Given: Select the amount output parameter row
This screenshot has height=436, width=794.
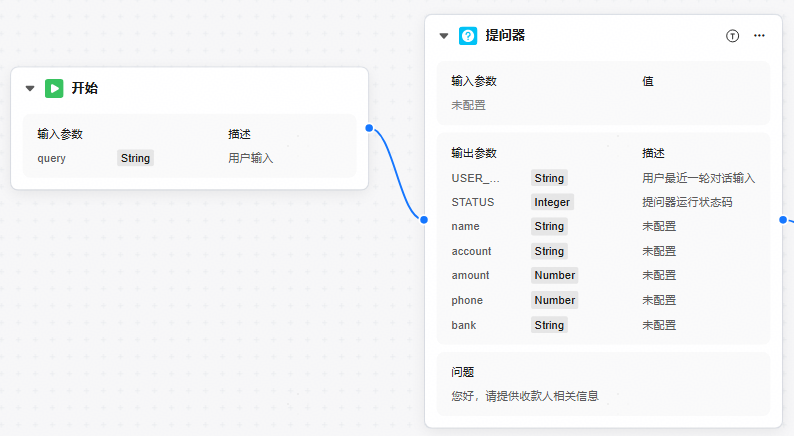Looking at the screenshot, I should (471, 275).
